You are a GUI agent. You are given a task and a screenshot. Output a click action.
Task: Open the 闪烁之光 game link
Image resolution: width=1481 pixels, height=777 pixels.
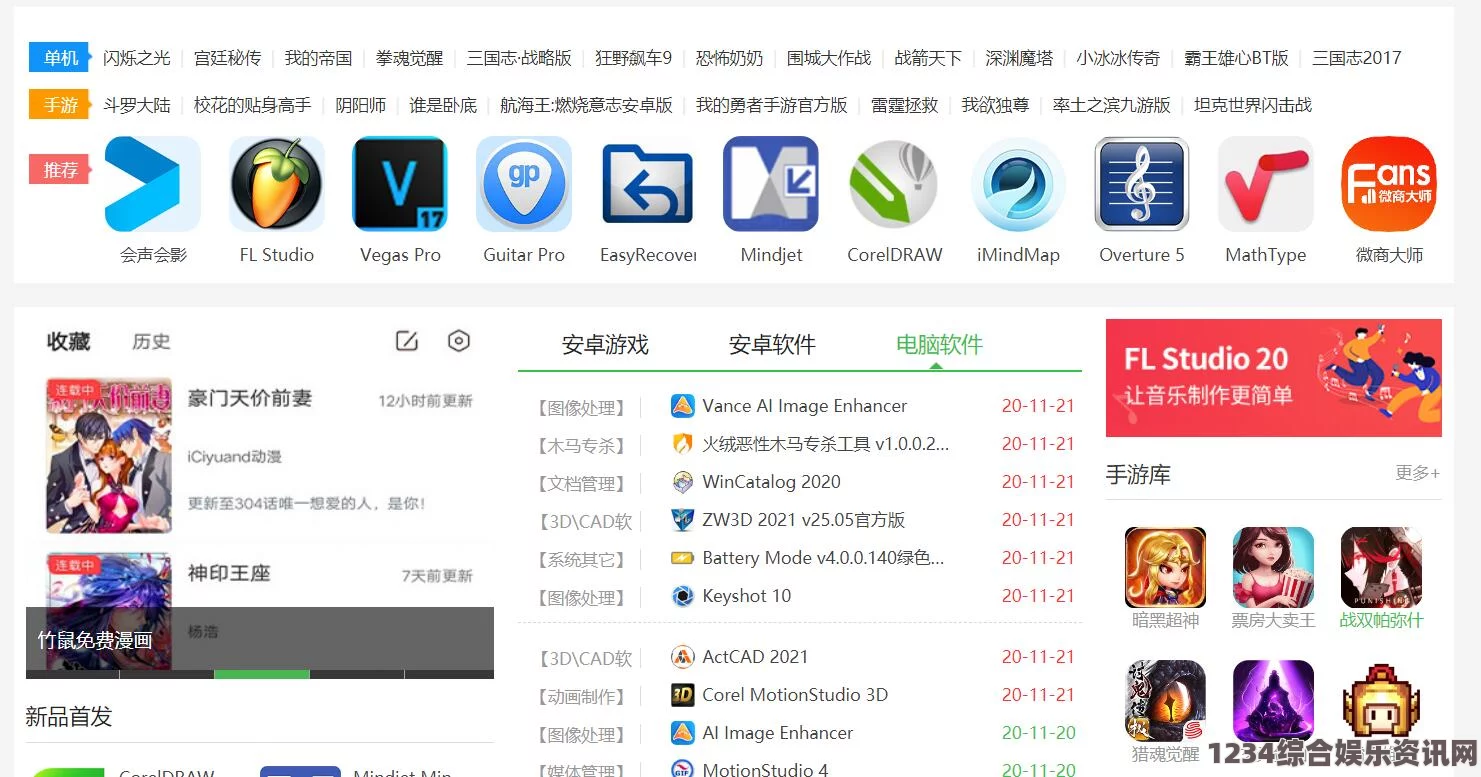pyautogui.click(x=137, y=58)
